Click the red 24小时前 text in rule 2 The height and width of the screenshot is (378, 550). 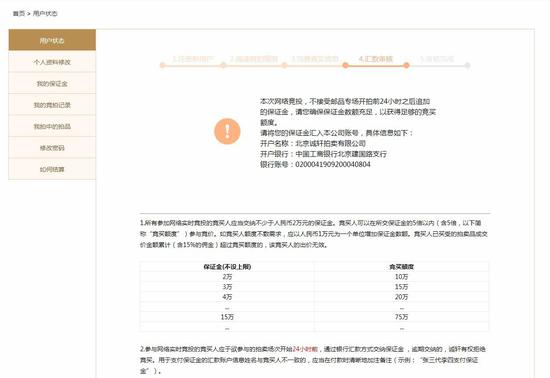click(x=305, y=349)
